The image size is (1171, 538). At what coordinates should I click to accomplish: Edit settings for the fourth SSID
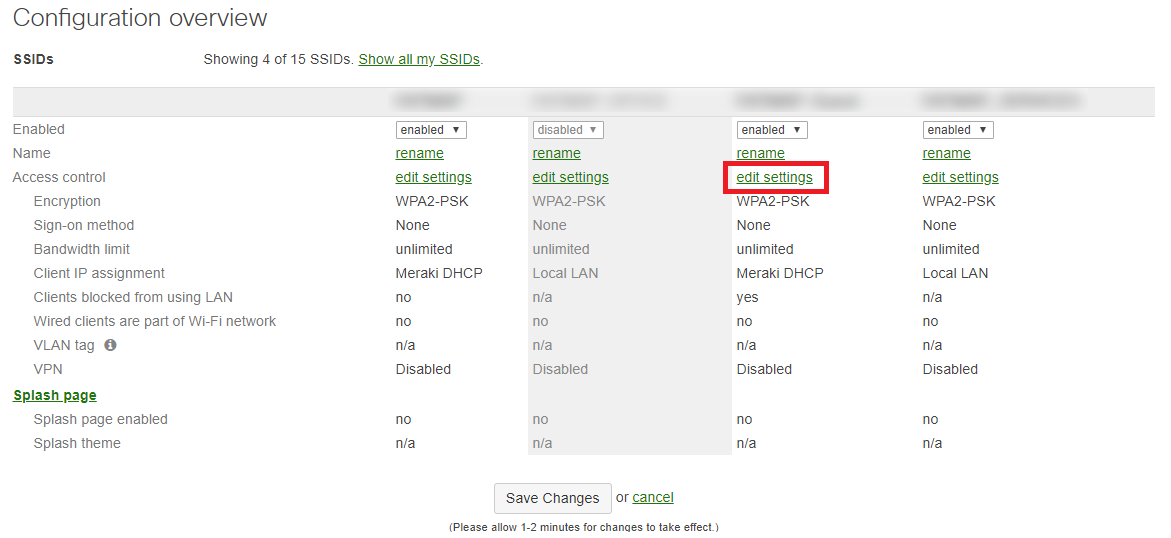click(960, 177)
